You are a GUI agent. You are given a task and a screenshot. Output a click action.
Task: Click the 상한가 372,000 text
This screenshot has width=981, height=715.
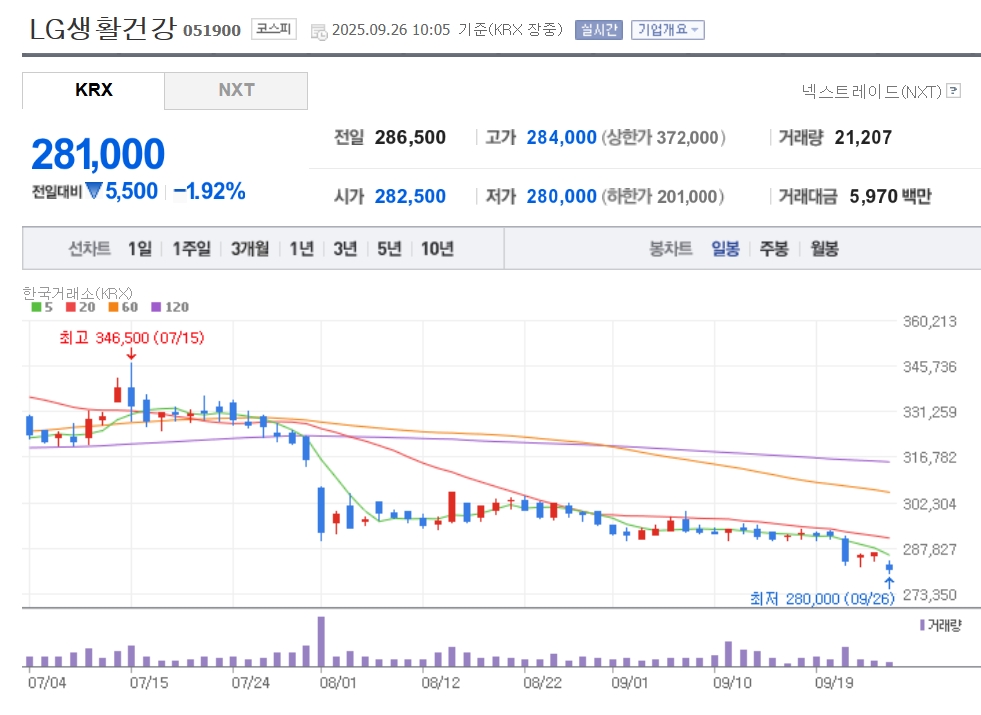click(663, 138)
